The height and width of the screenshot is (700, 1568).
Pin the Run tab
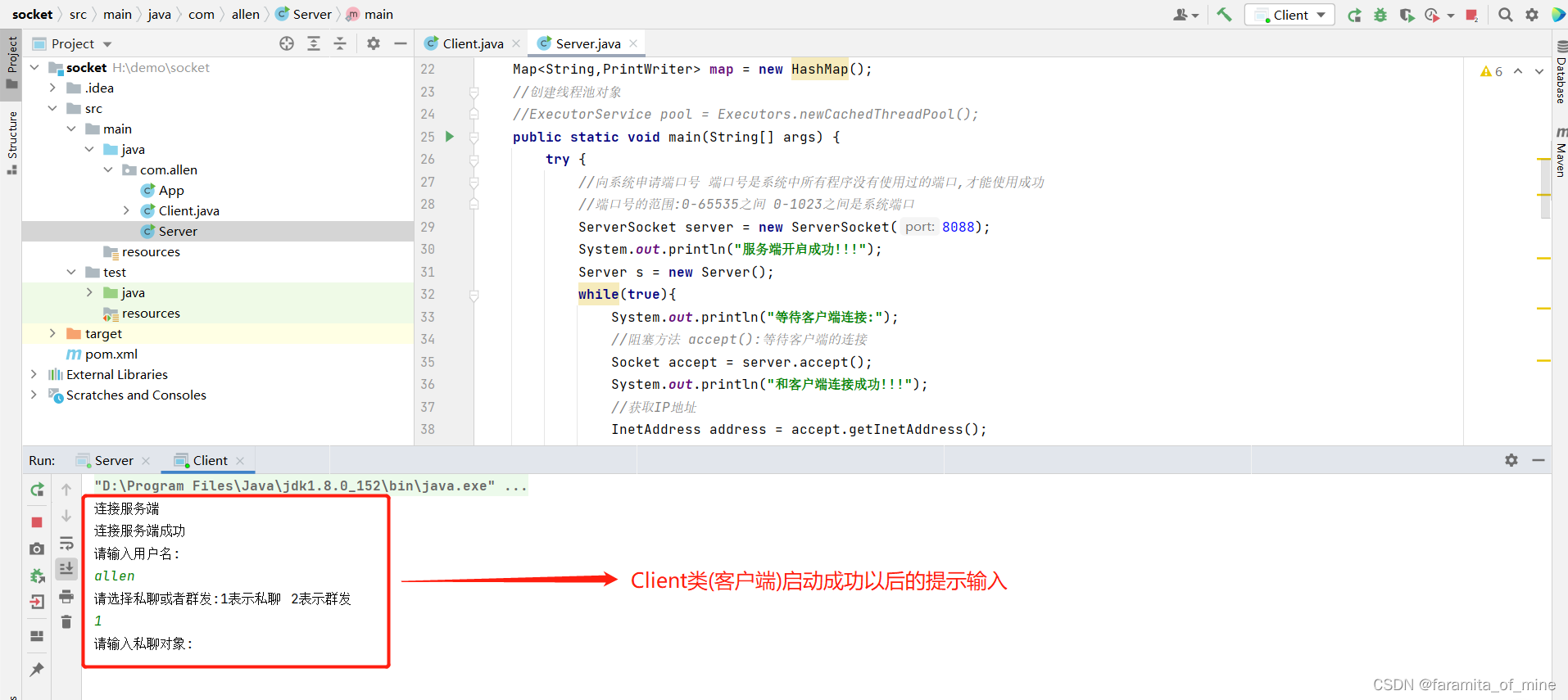point(37,669)
